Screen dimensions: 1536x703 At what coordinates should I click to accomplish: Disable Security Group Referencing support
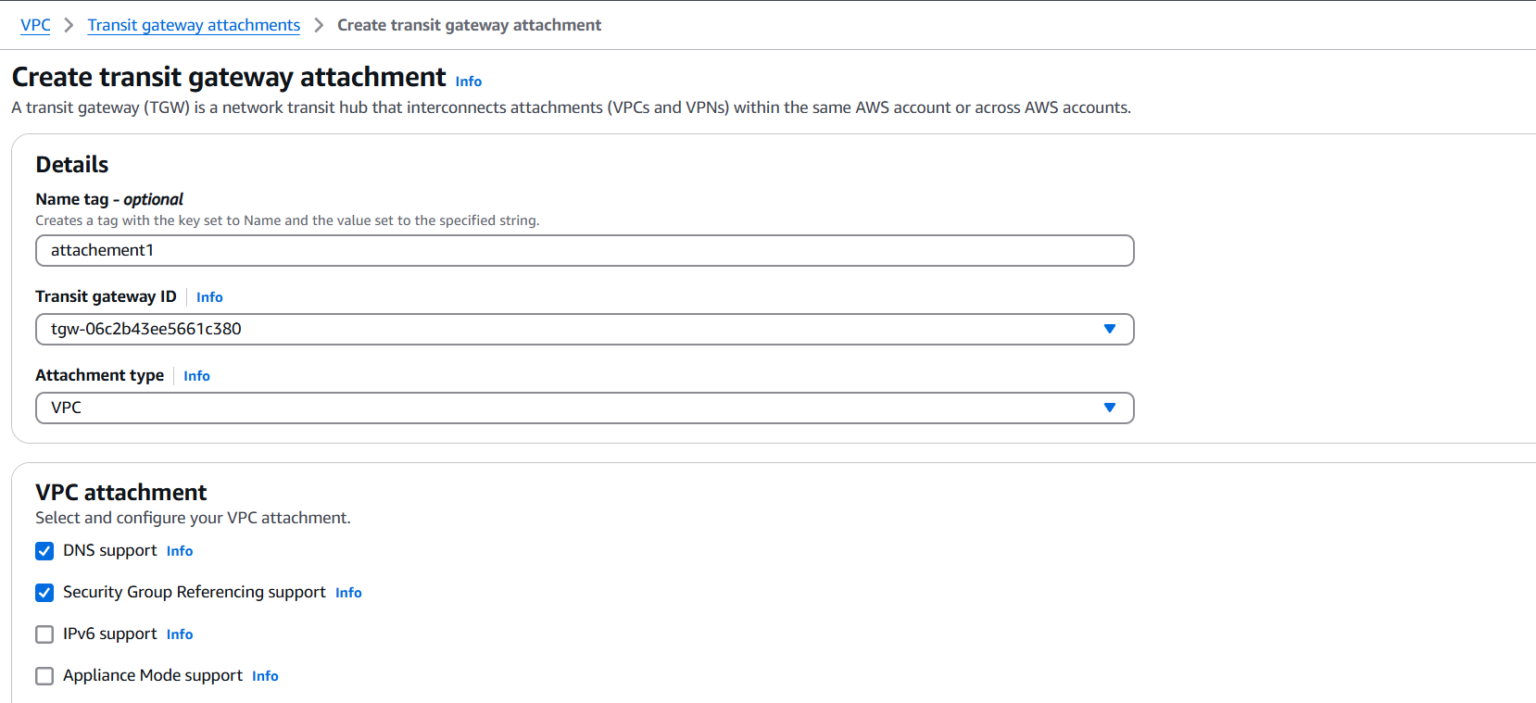[x=44, y=592]
